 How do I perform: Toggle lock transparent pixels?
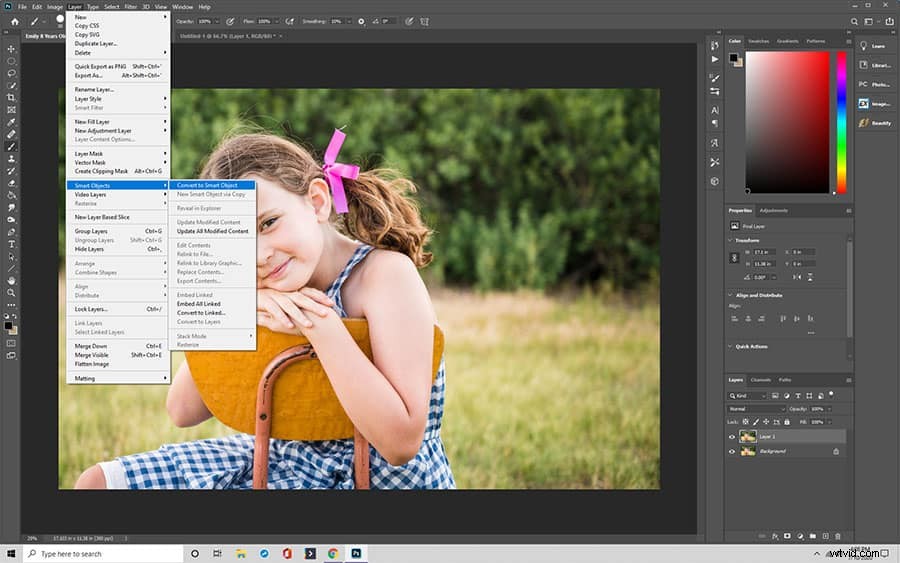746,422
